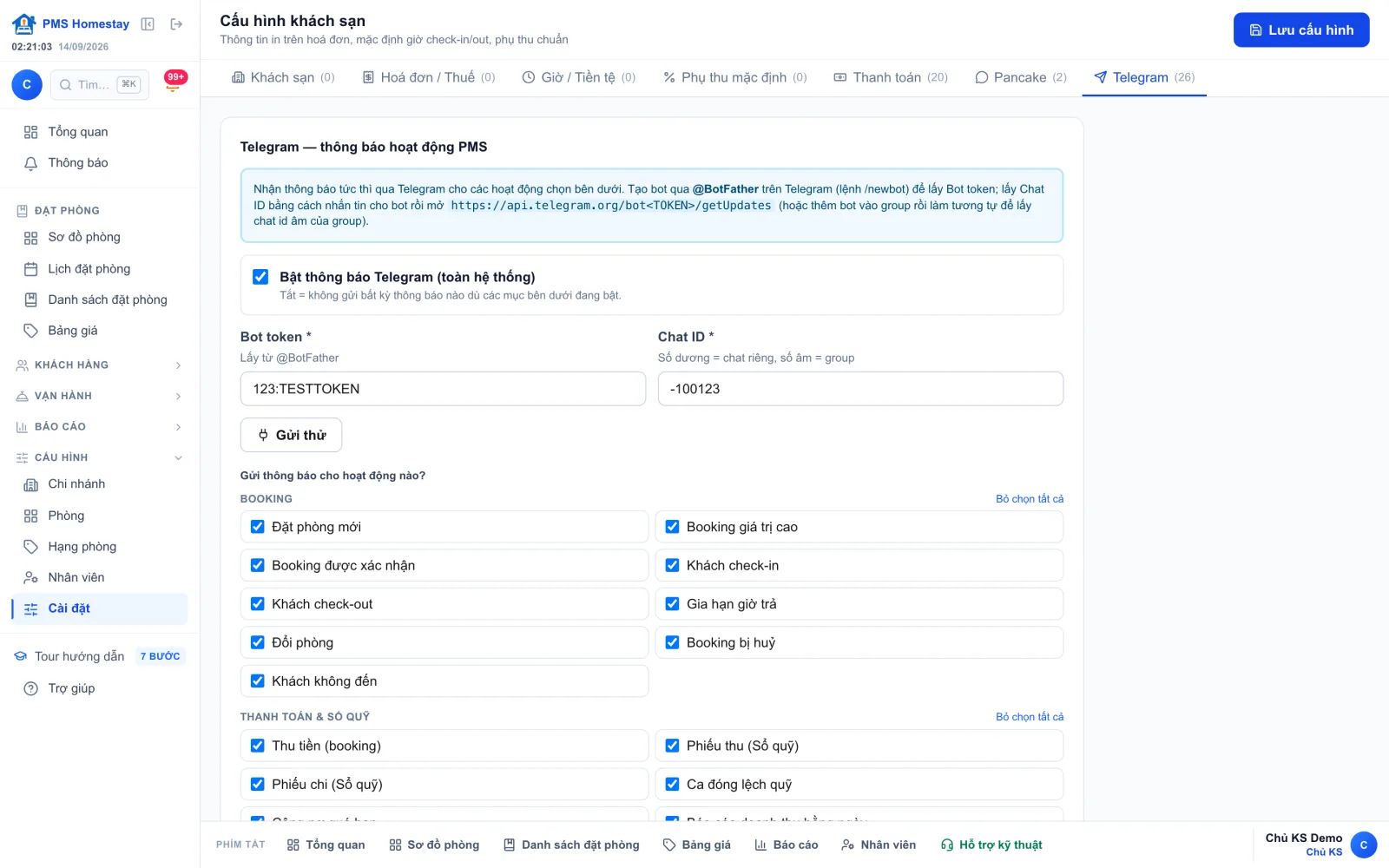Open the Thanh toán tab
Viewport: 1389px width, 868px height.
(x=891, y=77)
